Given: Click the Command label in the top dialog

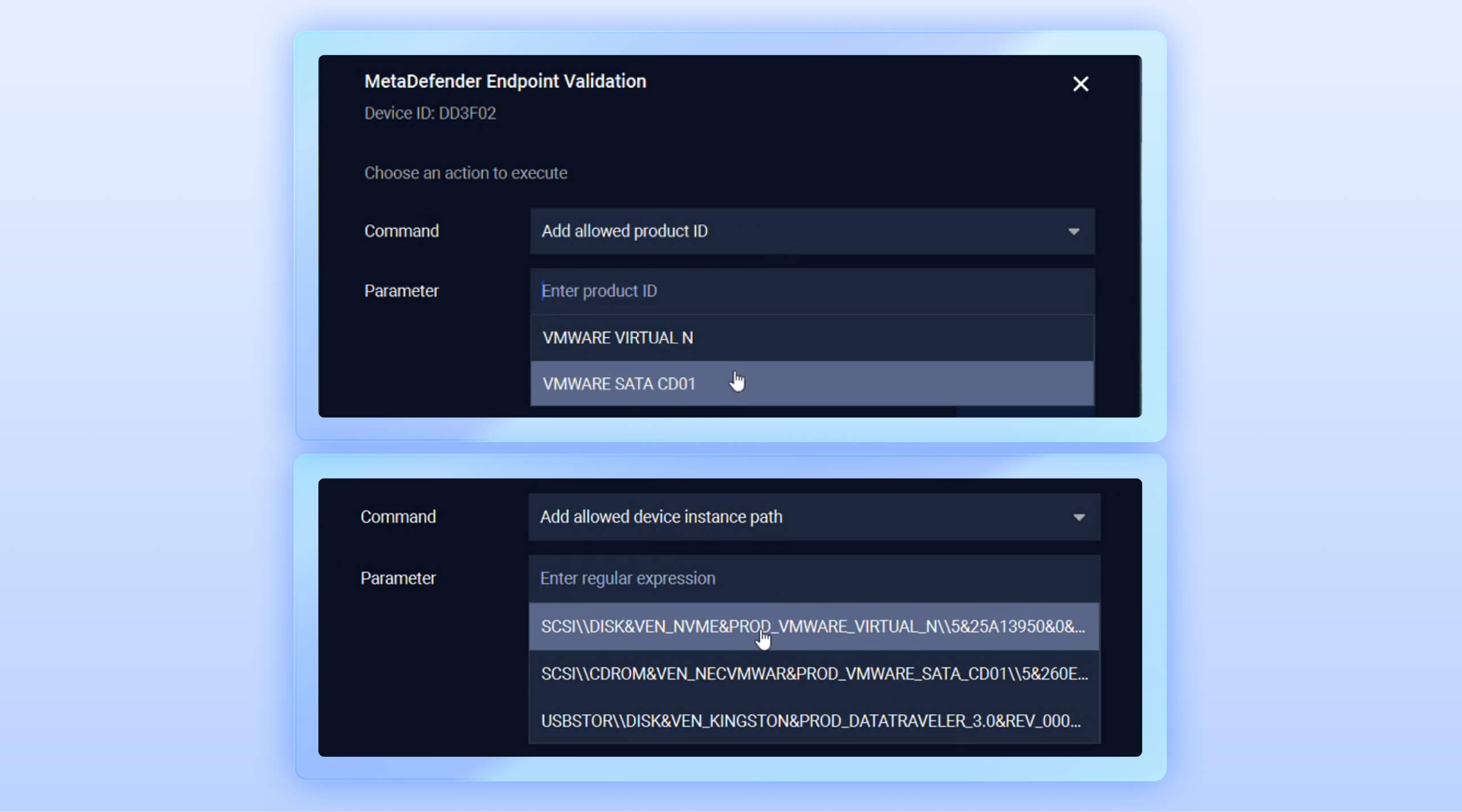Looking at the screenshot, I should [401, 231].
